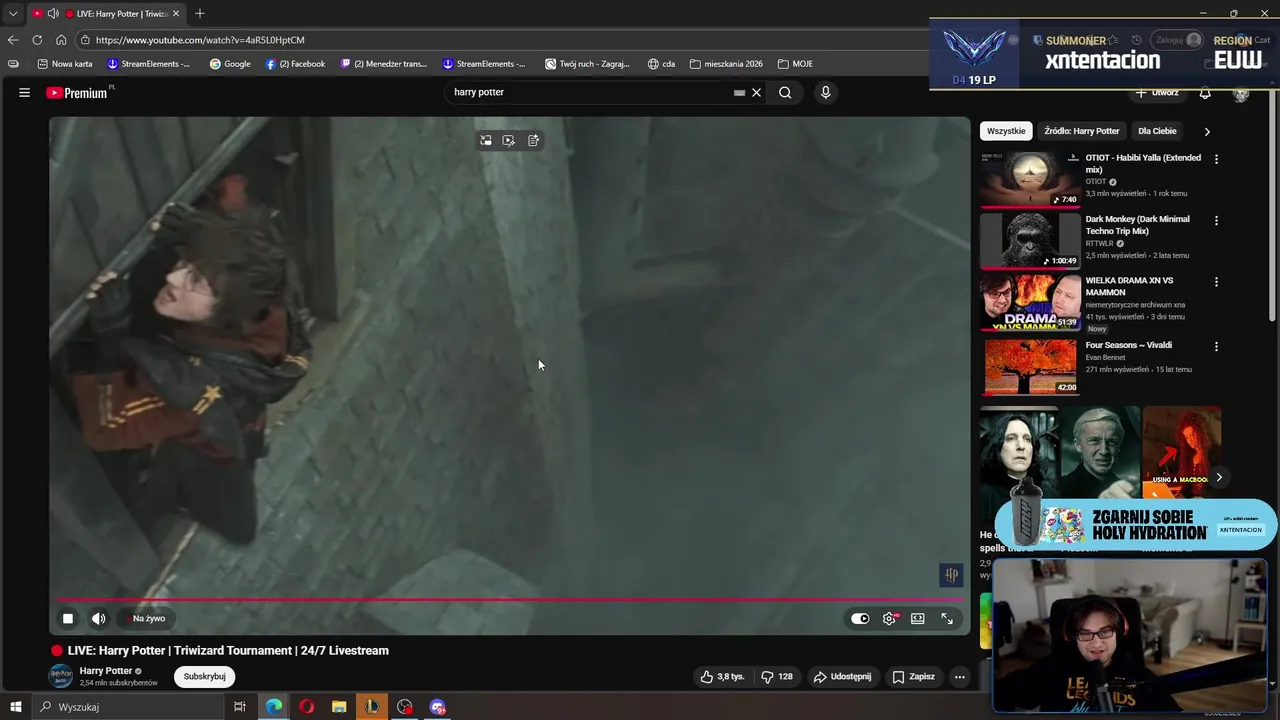The image size is (1280, 720).
Task: Open the first StreamElements bookmark
Action: [148, 64]
